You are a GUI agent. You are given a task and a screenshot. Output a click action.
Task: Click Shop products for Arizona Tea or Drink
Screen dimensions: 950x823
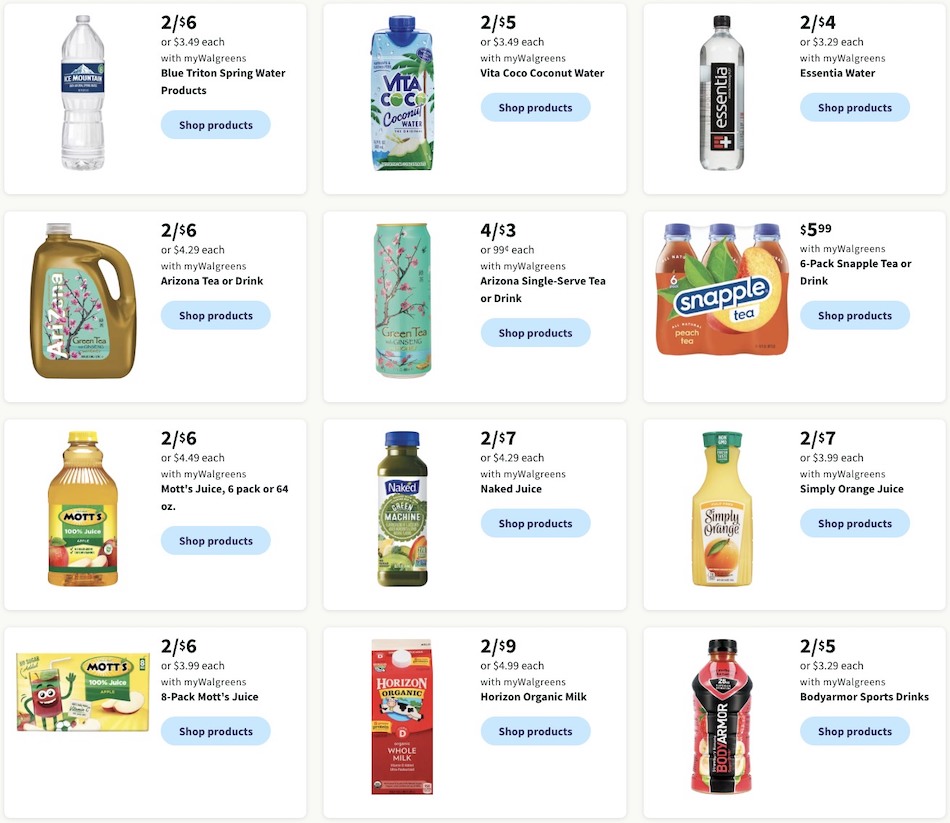point(215,315)
